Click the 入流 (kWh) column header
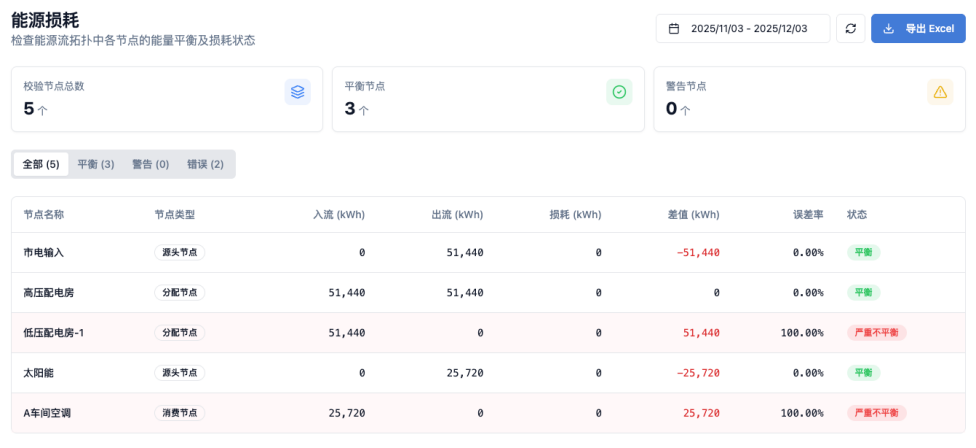The height and width of the screenshot is (448, 976). coord(339,215)
